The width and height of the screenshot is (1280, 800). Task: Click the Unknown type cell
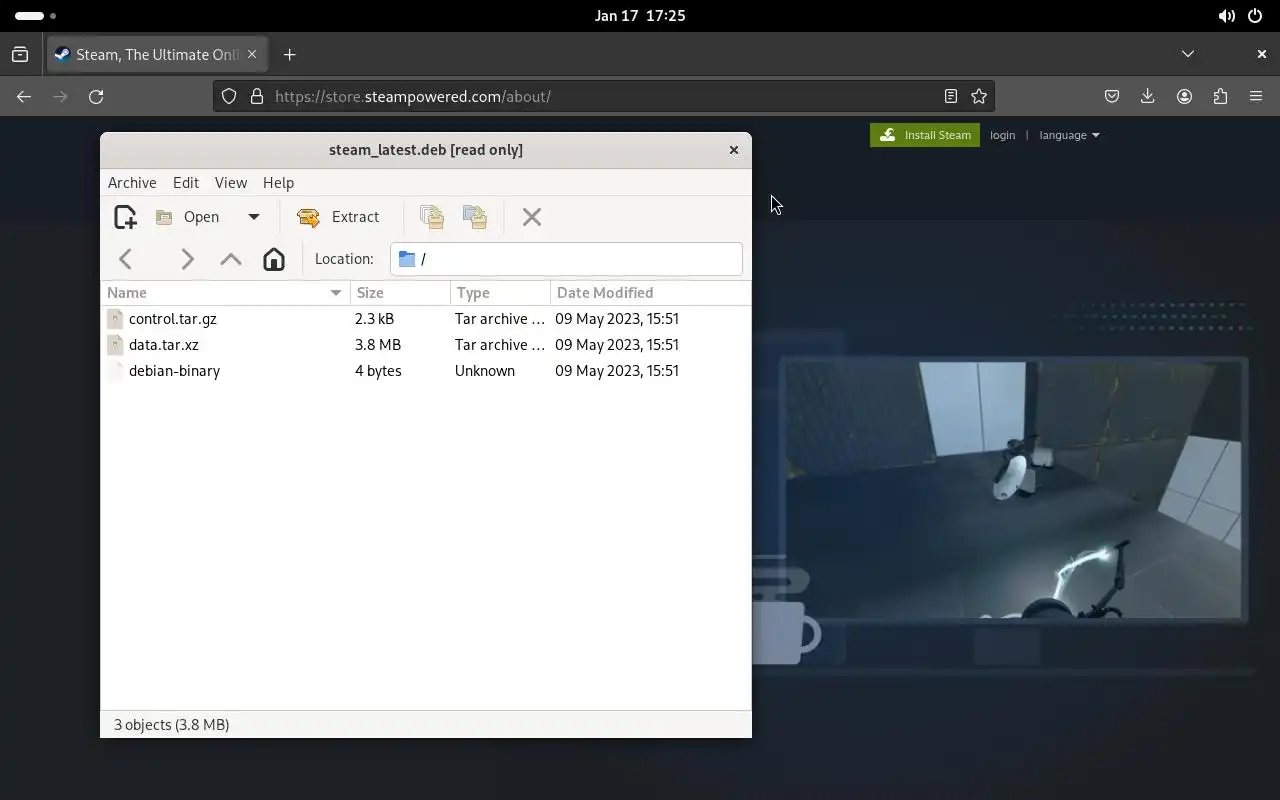(485, 371)
